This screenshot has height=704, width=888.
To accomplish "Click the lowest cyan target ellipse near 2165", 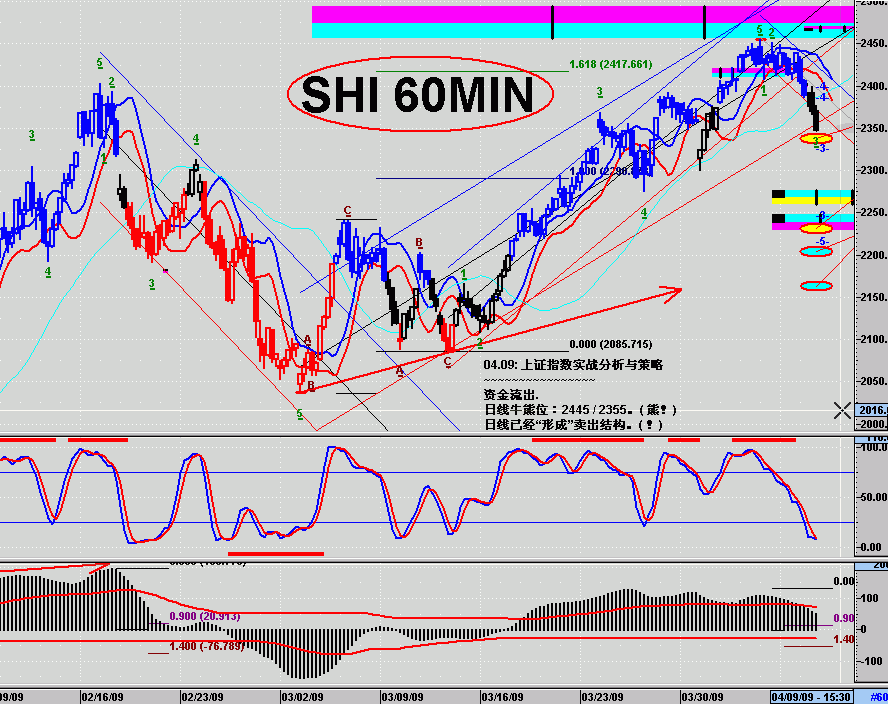I will 816,286.
